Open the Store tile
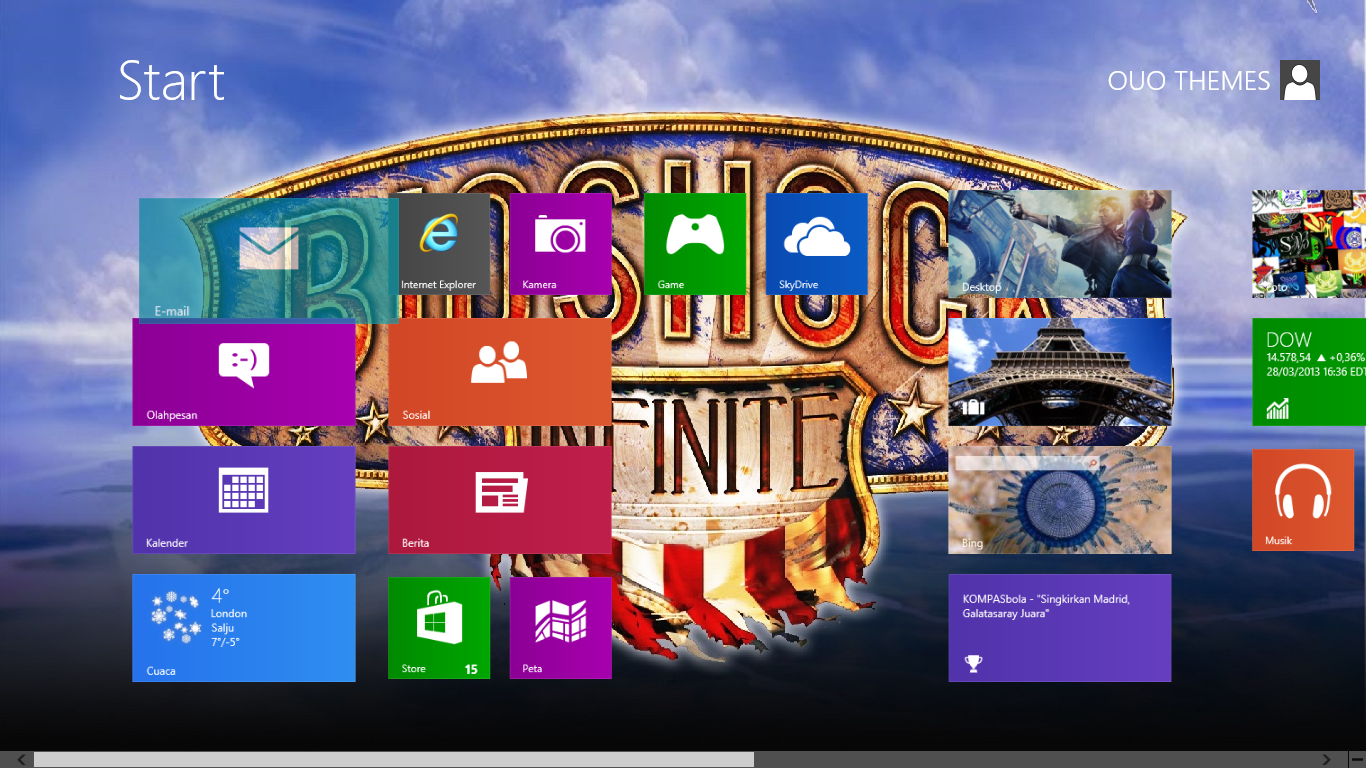Image resolution: width=1366 pixels, height=770 pixels. 439,628
